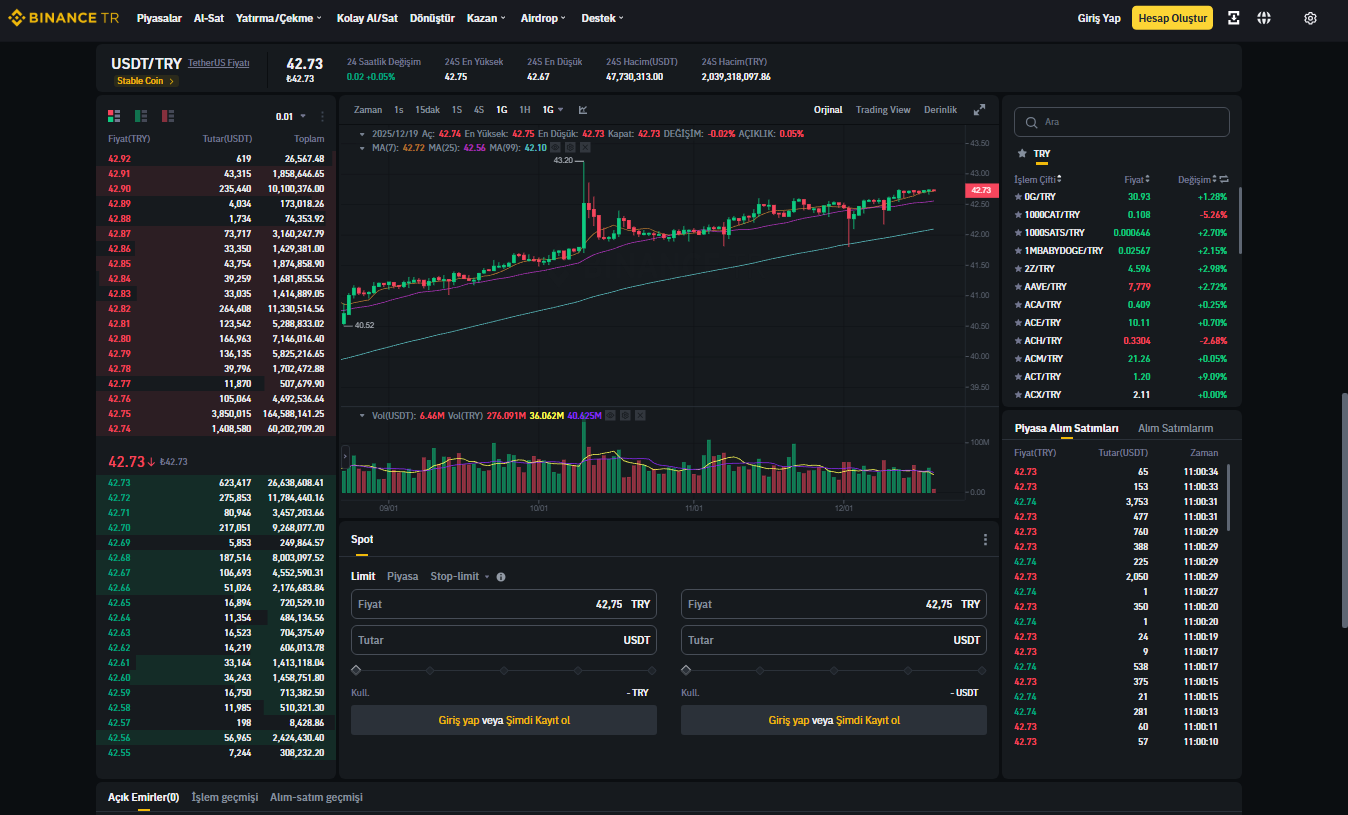Click the search magnifier icon in pair list
Screen dimensions: 1348x815
[1032, 122]
